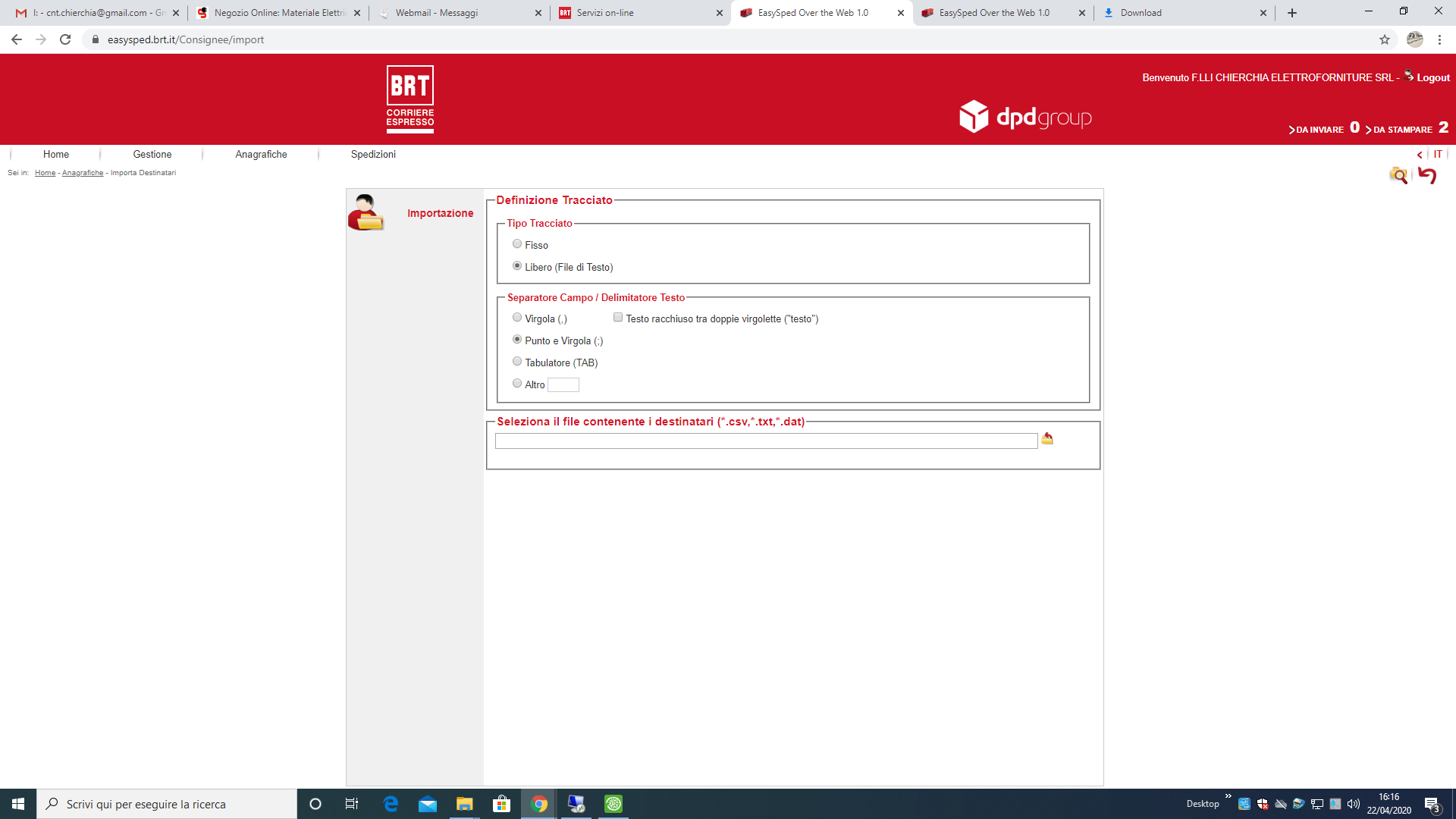Click the Home breadcrumb link

pyautogui.click(x=45, y=173)
